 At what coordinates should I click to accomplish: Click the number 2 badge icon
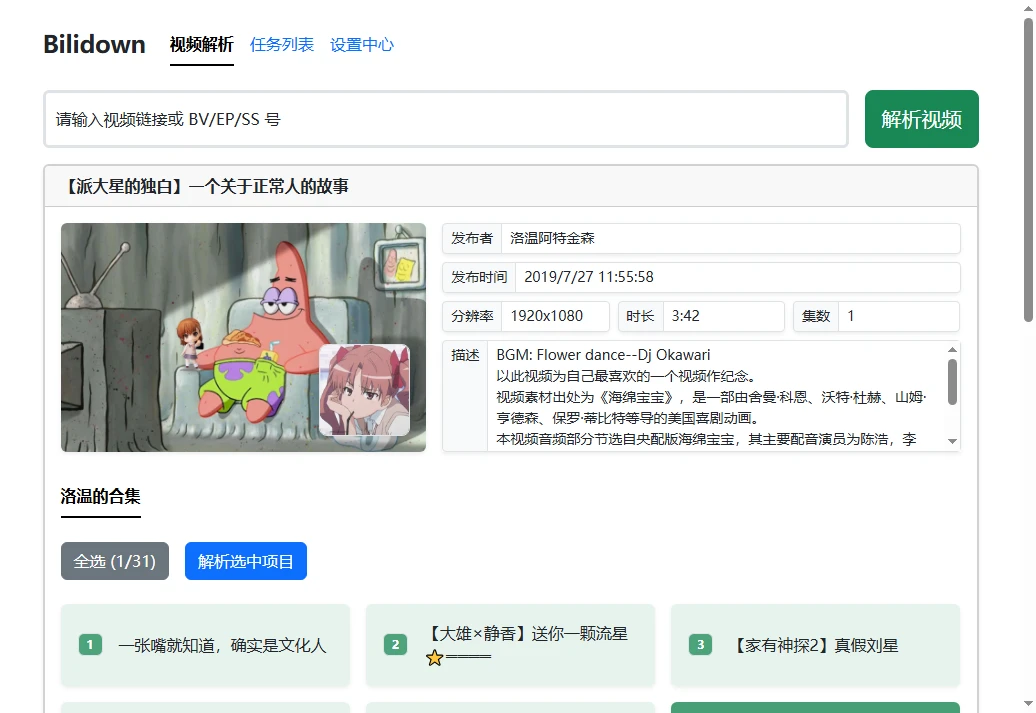pos(396,645)
